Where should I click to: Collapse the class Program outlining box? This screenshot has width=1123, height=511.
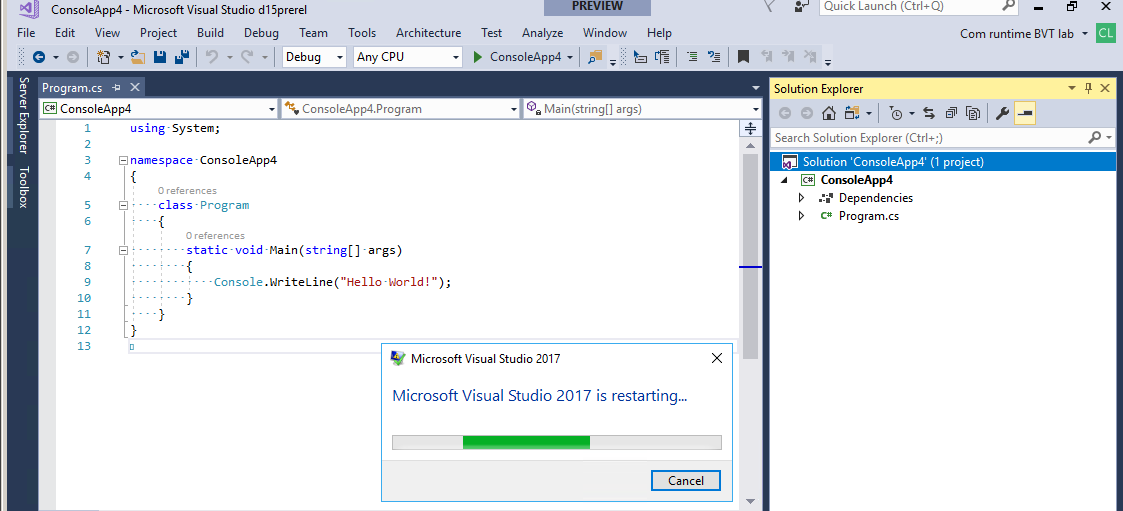[x=123, y=205]
